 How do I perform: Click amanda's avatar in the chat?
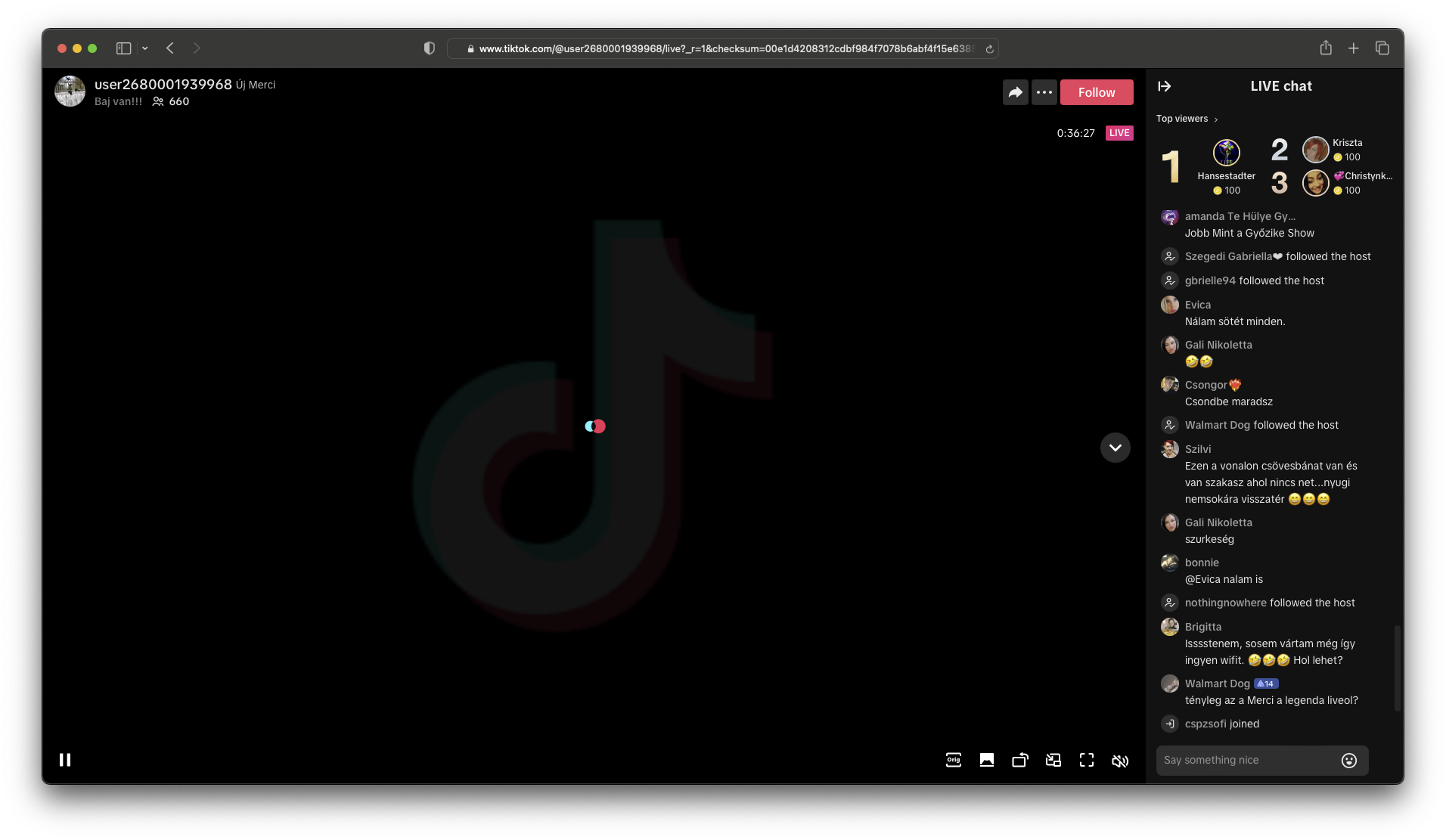1170,218
